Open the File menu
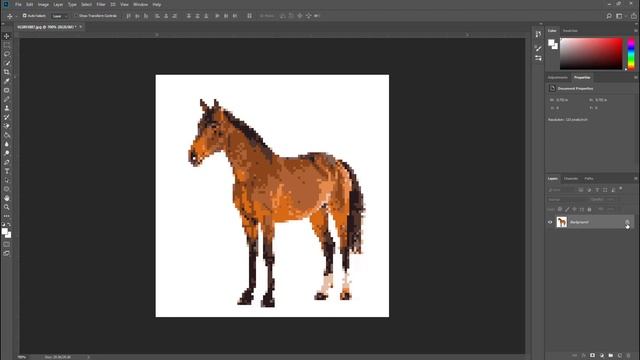This screenshot has height=360, width=640. (18, 4)
